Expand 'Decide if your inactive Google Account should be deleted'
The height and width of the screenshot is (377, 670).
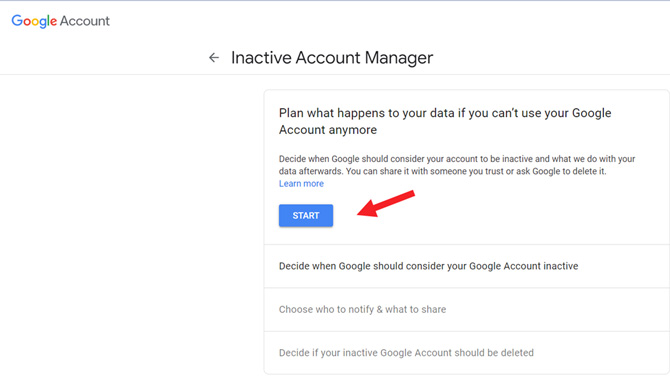click(x=467, y=353)
